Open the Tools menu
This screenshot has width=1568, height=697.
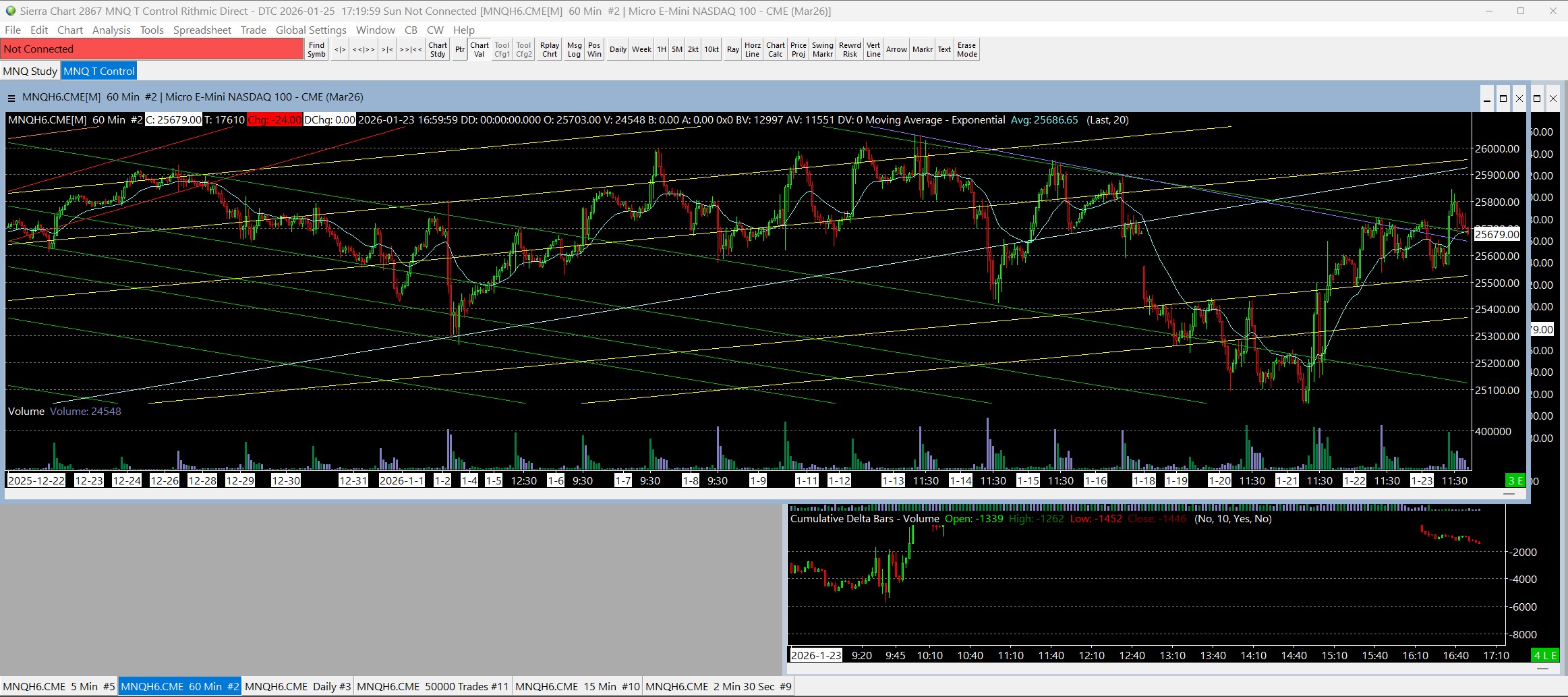(152, 30)
